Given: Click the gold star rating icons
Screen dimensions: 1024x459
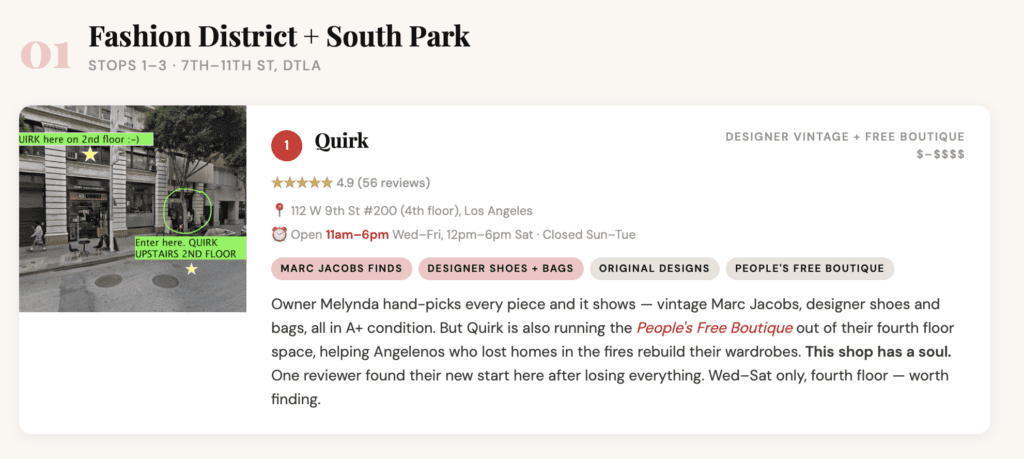Looking at the screenshot, I should [x=301, y=183].
